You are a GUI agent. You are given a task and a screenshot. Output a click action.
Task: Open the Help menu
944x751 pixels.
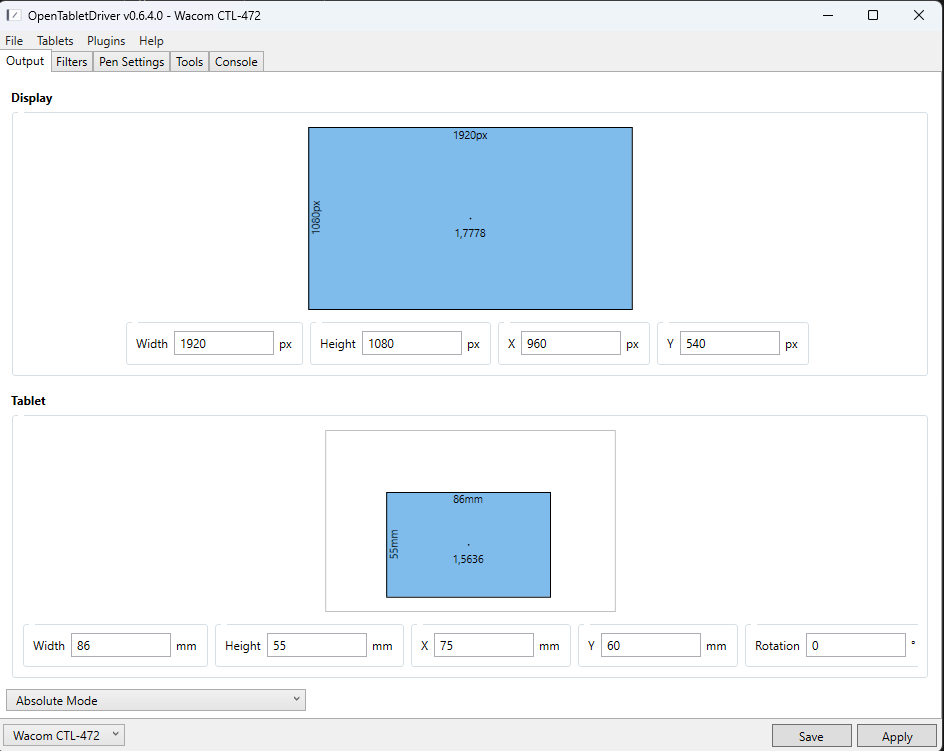point(151,41)
